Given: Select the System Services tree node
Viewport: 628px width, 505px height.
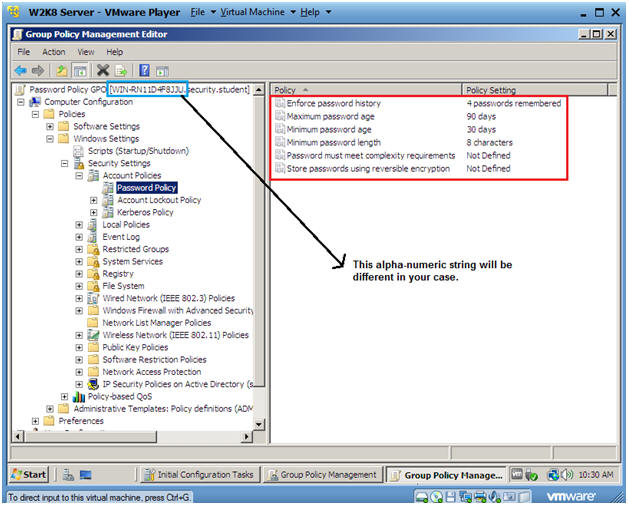Looking at the screenshot, I should pyautogui.click(x=133, y=262).
